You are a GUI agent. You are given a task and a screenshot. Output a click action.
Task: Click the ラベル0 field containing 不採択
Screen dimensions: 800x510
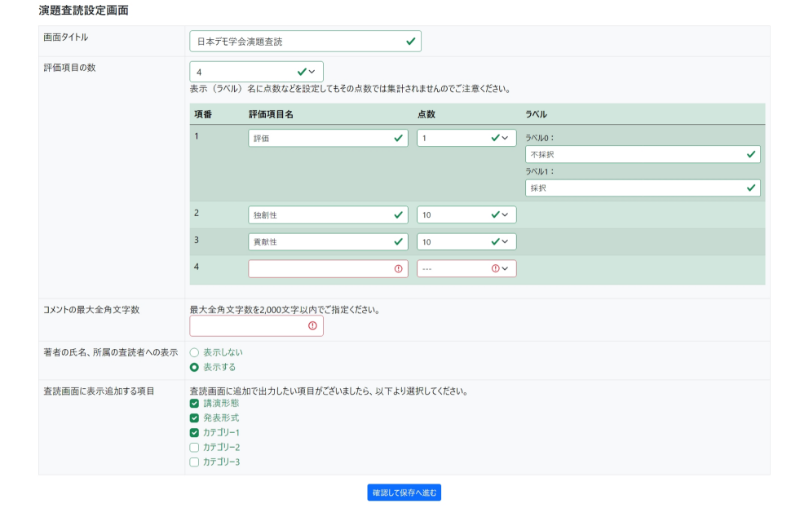642,155
